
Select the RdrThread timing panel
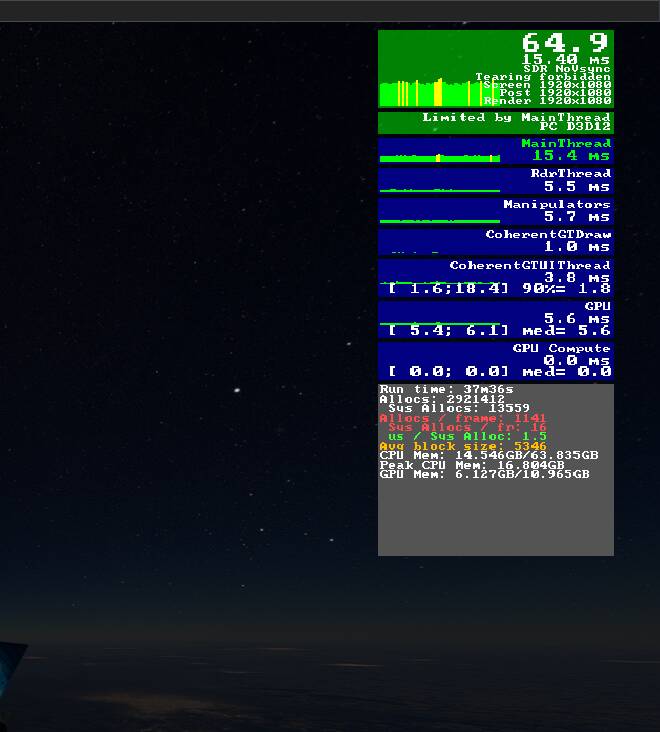click(495, 180)
